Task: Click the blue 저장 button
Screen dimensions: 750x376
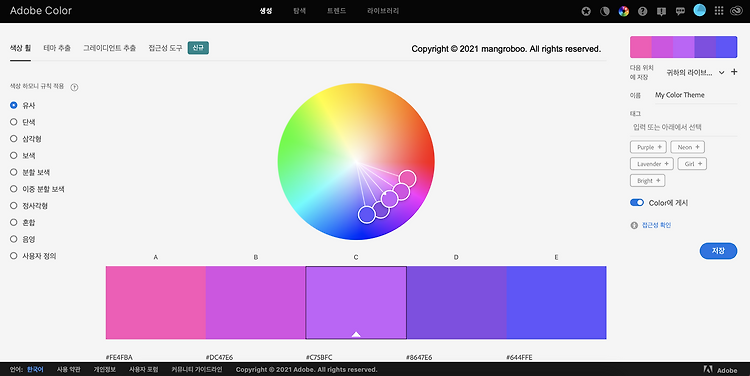Action: pos(718,251)
